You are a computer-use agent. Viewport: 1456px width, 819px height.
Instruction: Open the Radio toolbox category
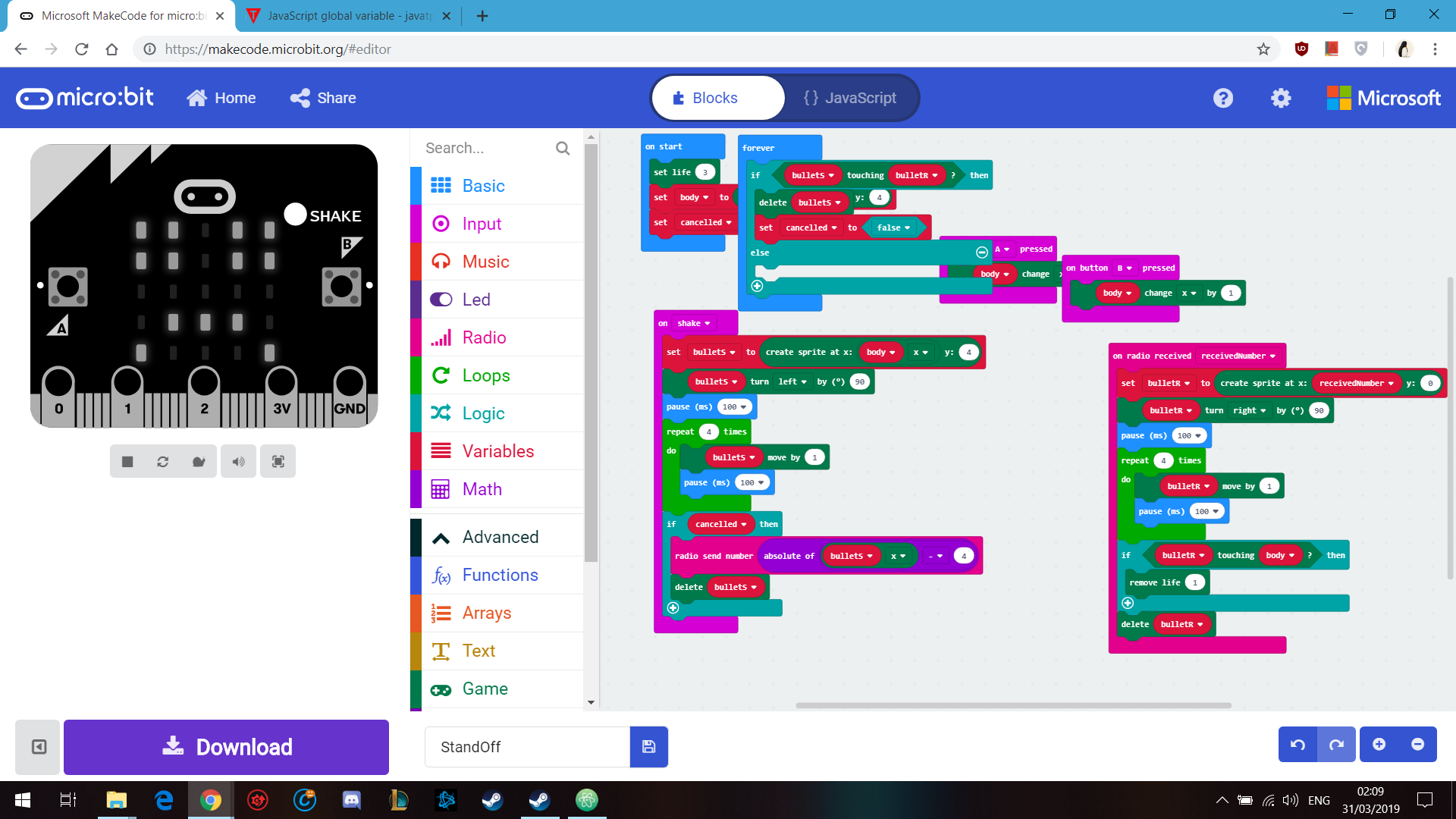coord(484,337)
